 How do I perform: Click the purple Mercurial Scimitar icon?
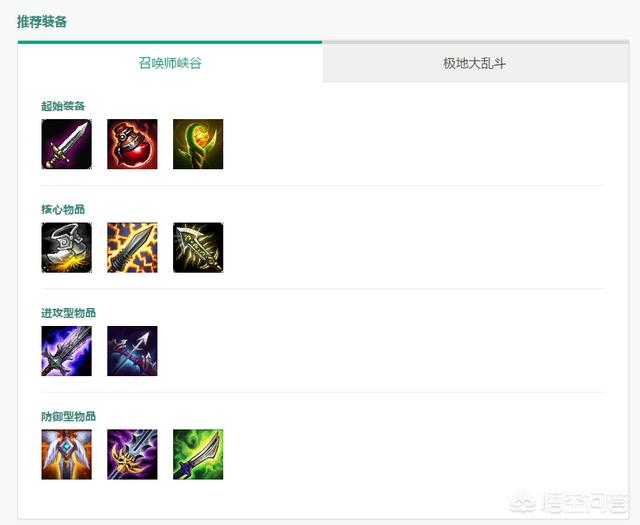tap(132, 454)
